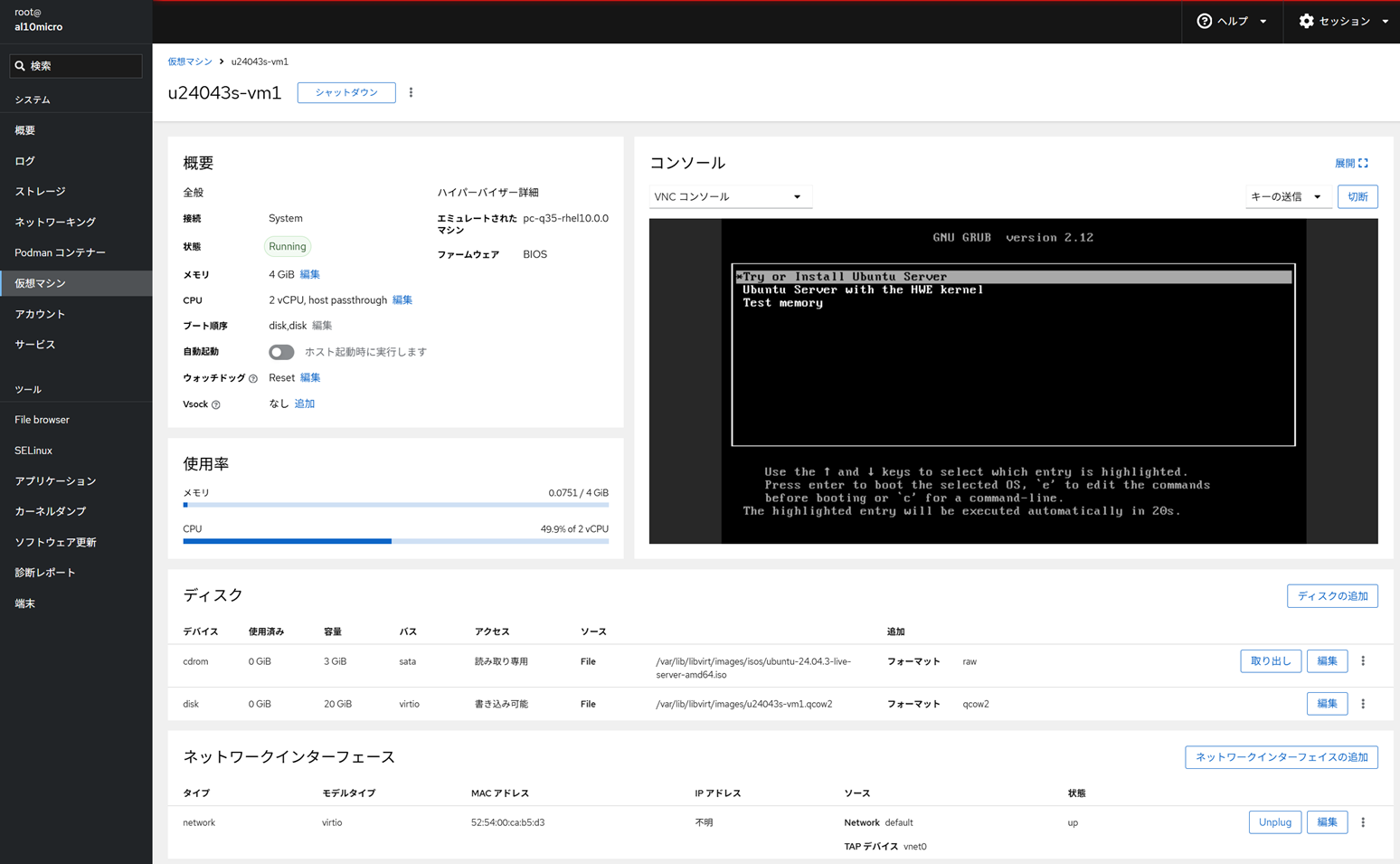Click the MAC address 52:54:00:ca:b5:d3
Image resolution: width=1400 pixels, height=864 pixels.
coord(507,822)
